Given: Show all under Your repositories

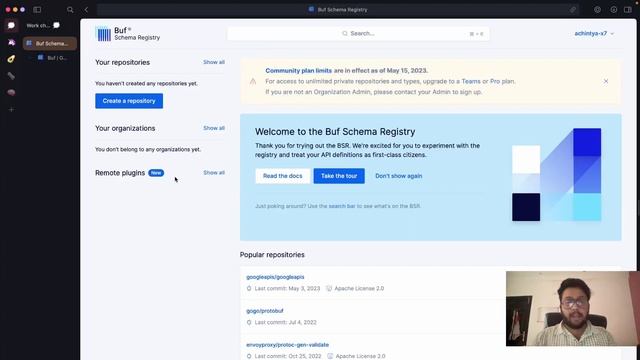Looking at the screenshot, I should 214,62.
